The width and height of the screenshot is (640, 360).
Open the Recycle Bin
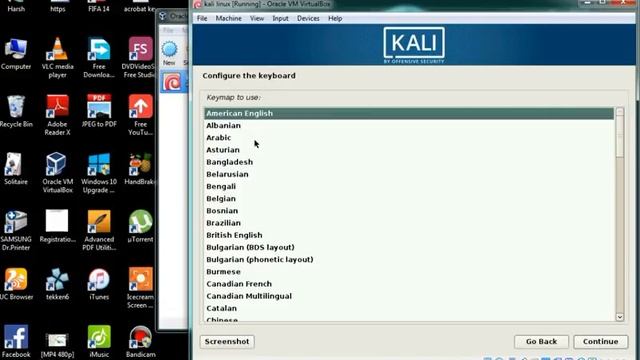coord(16,112)
